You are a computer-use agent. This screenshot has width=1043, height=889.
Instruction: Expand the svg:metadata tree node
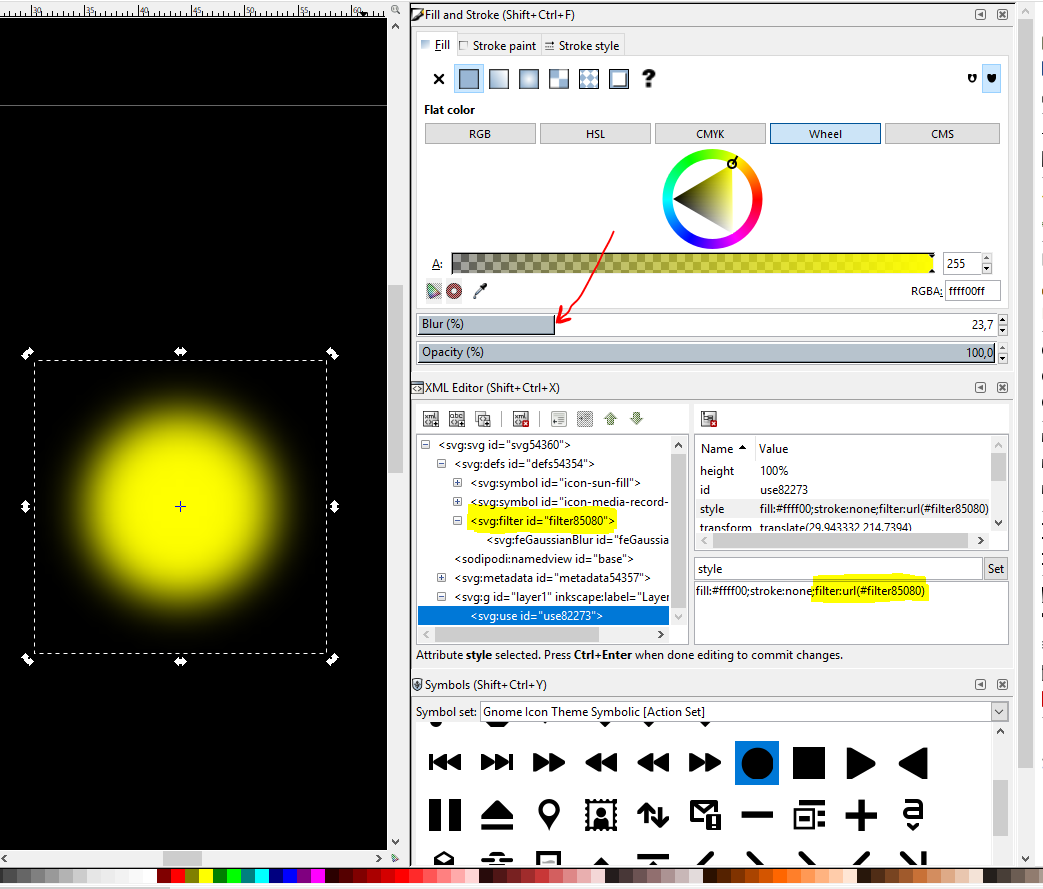[441, 578]
